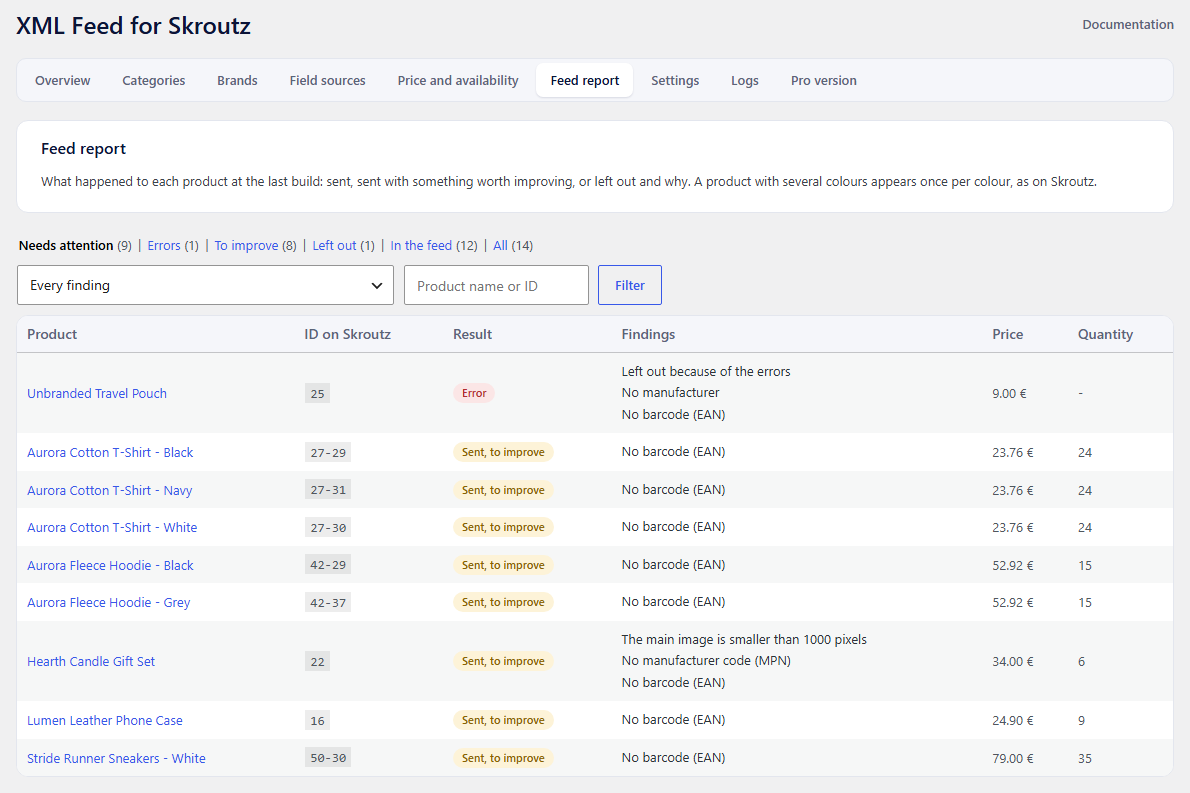Screen dimensions: 1190x793
Task: Click the Findings column header
Action: tap(648, 335)
